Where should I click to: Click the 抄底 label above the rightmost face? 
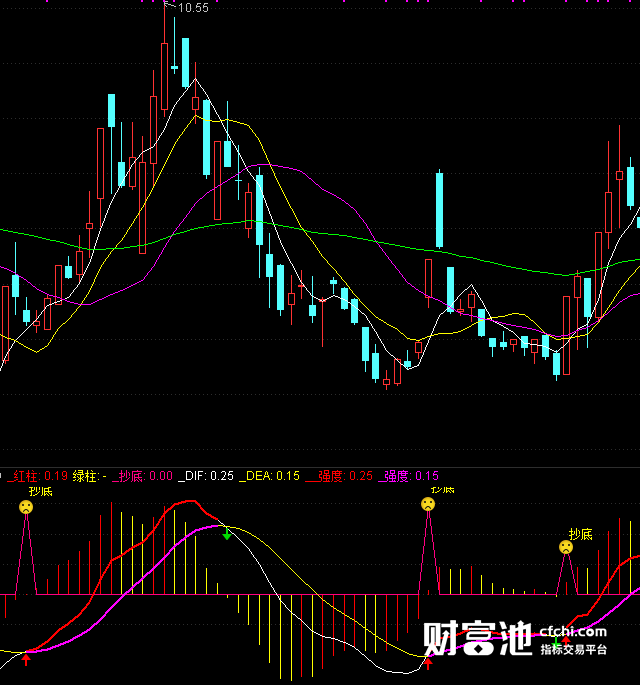pyautogui.click(x=581, y=534)
